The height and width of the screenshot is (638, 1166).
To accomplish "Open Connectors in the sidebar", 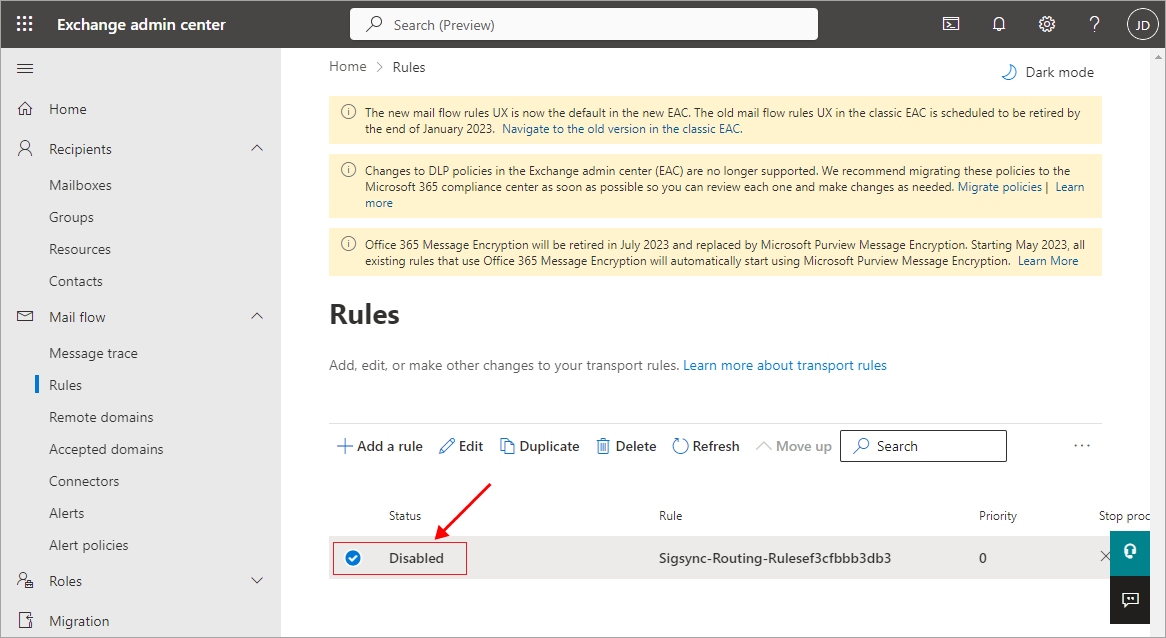I will point(84,481).
